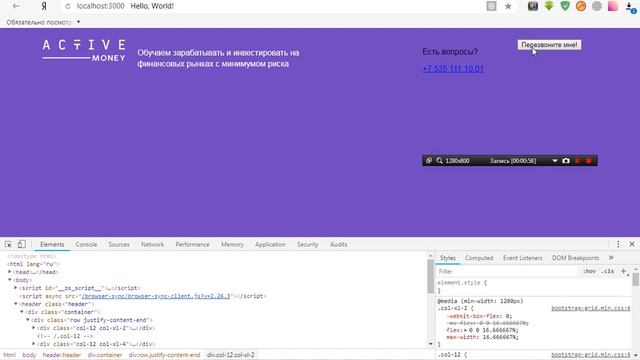This screenshot has width=640, height=360.
Task: Open recorder bar dropdown arrow
Action: pos(555,161)
